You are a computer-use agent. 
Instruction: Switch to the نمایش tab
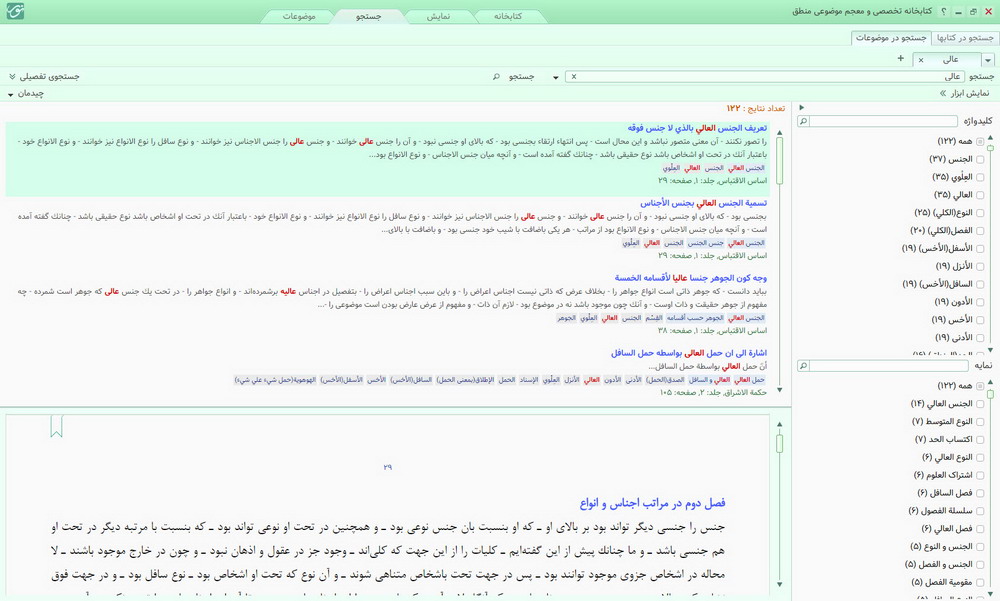coord(438,17)
